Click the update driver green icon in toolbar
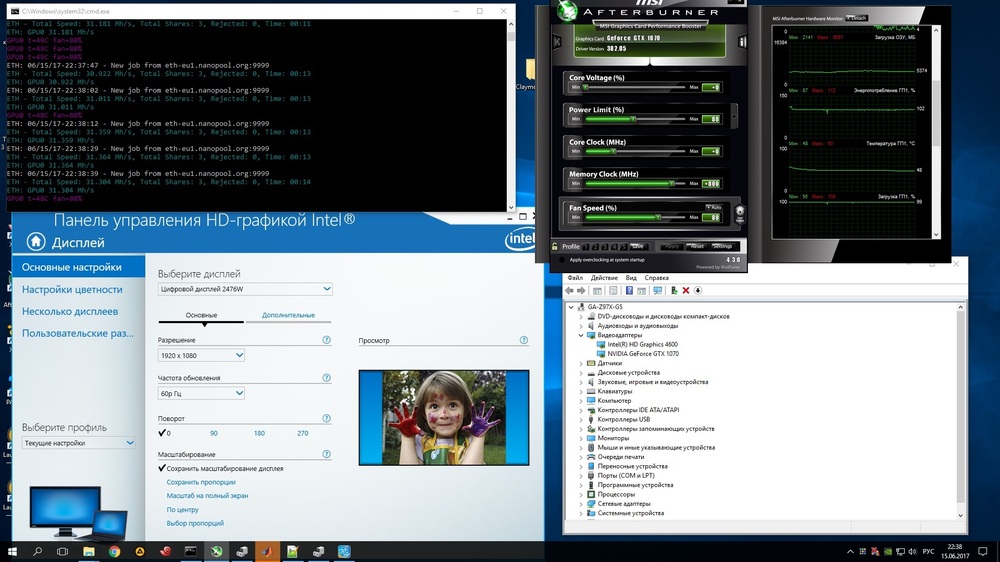This screenshot has height=562, width=1000. point(674,290)
